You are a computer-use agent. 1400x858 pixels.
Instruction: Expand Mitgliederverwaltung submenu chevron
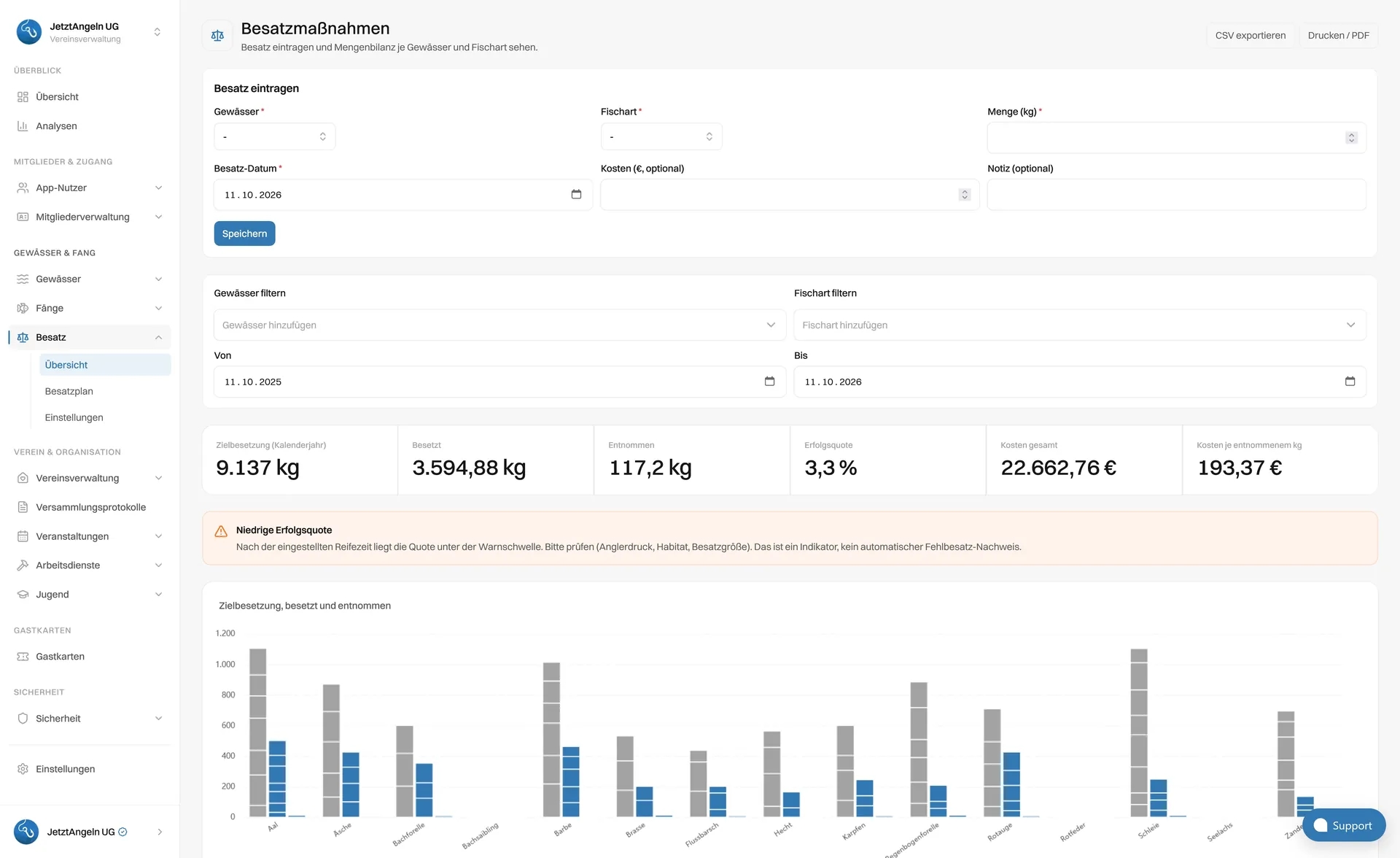(x=158, y=217)
